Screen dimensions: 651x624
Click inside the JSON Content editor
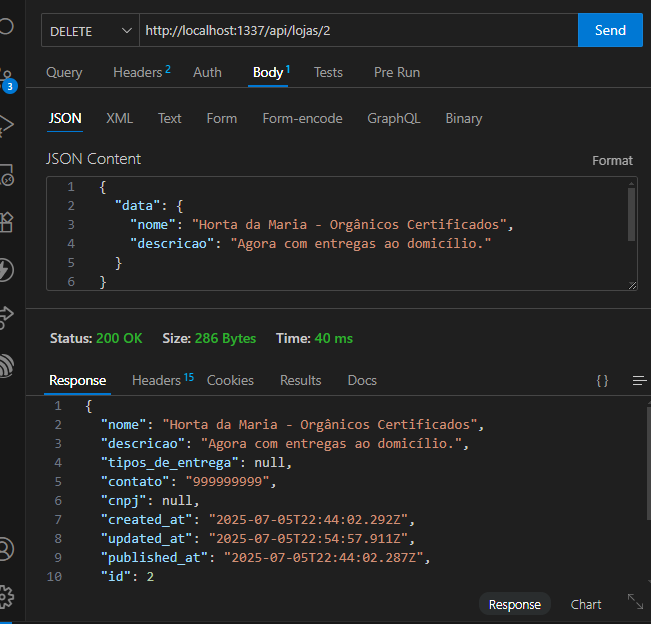[x=342, y=233]
